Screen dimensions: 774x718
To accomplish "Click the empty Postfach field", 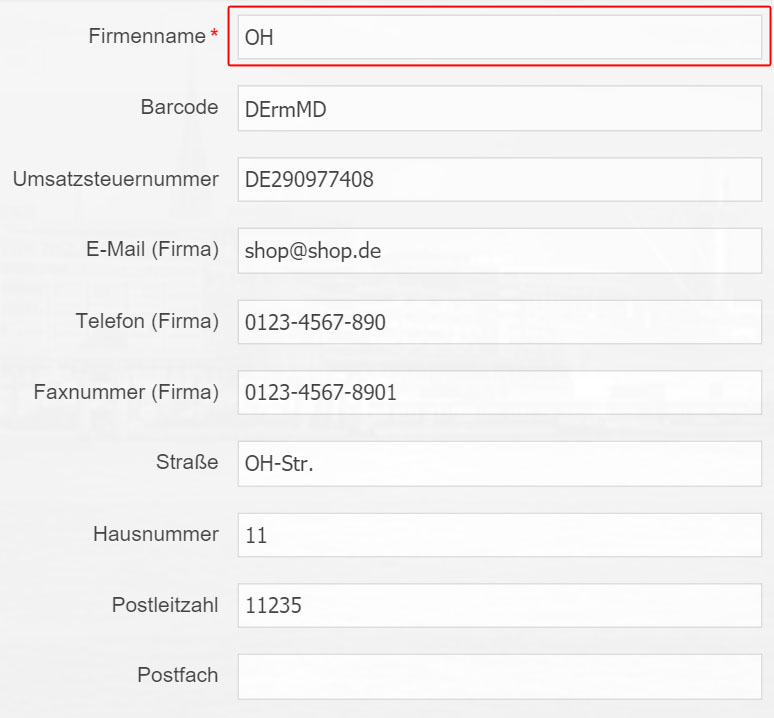I will pyautogui.click(x=500, y=677).
